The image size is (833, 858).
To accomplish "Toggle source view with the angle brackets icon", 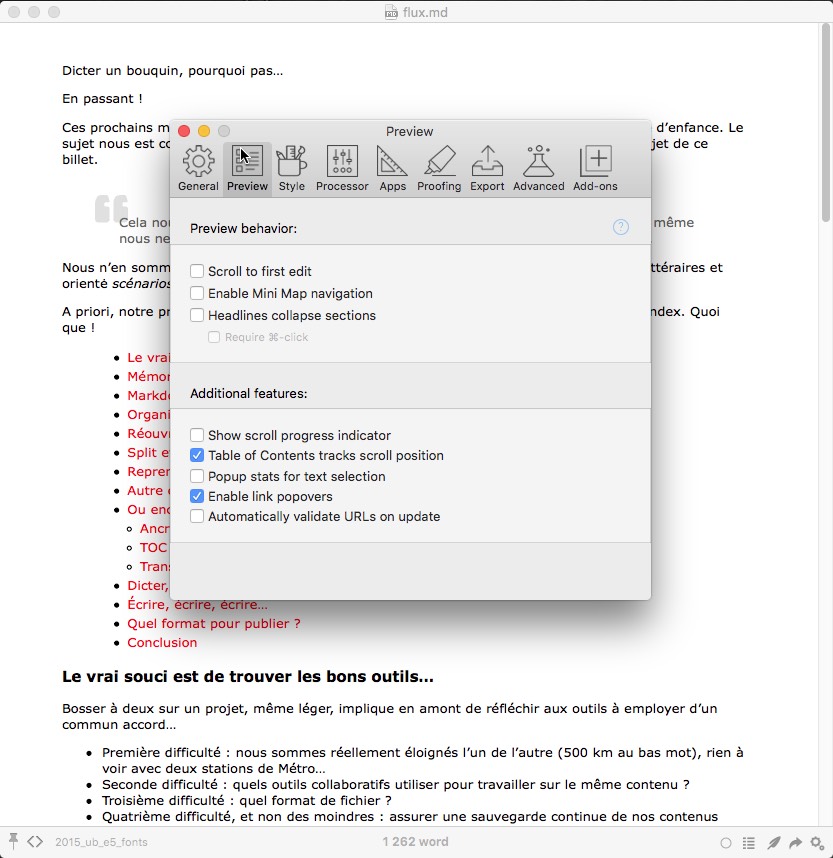I will tap(35, 842).
